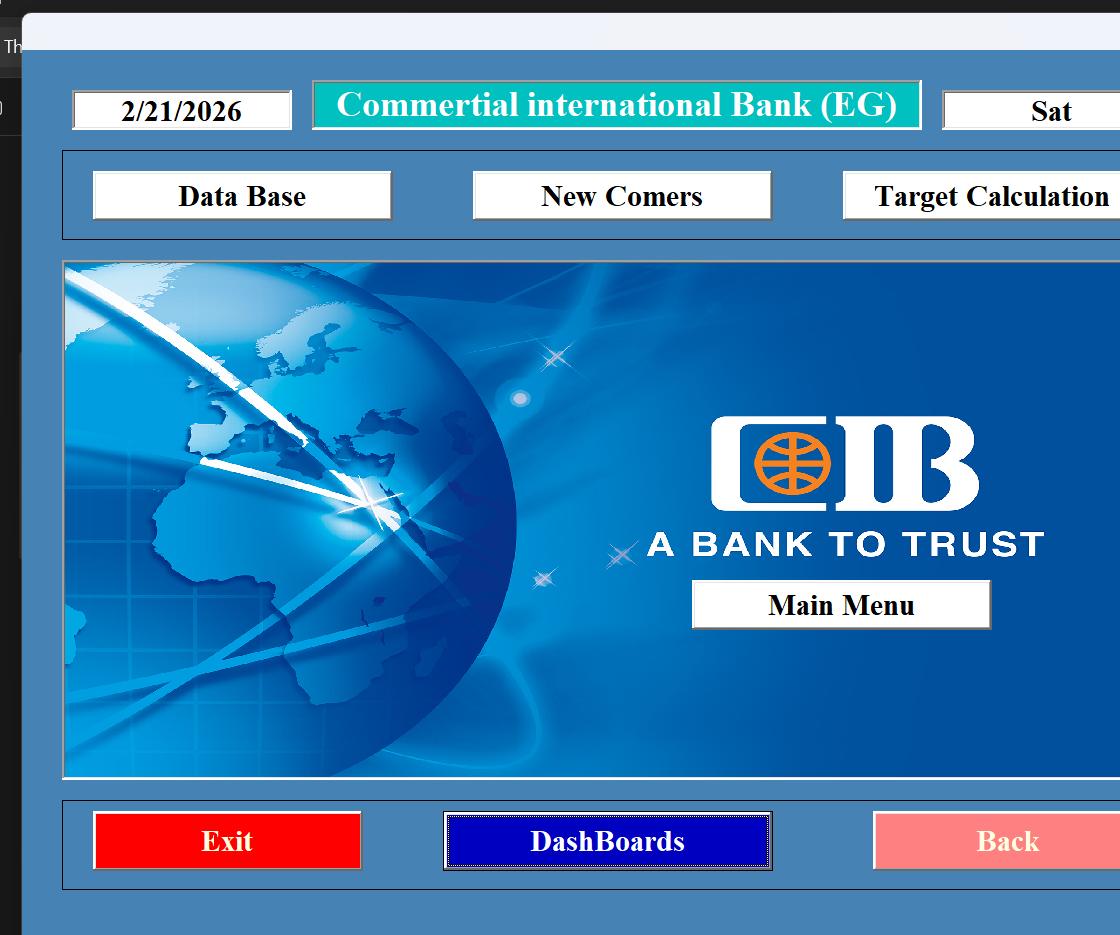
Task: Click the Commertial international Bank (EG) title
Action: [616, 105]
